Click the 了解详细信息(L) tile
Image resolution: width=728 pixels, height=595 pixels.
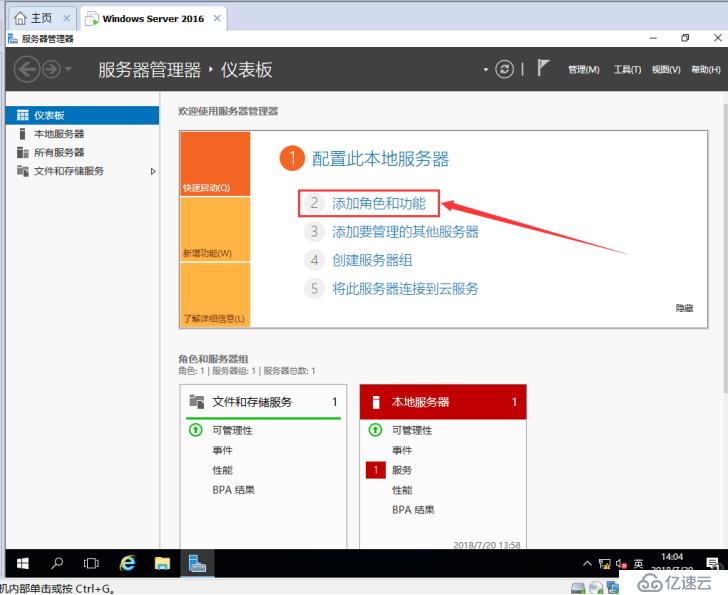tap(215, 295)
